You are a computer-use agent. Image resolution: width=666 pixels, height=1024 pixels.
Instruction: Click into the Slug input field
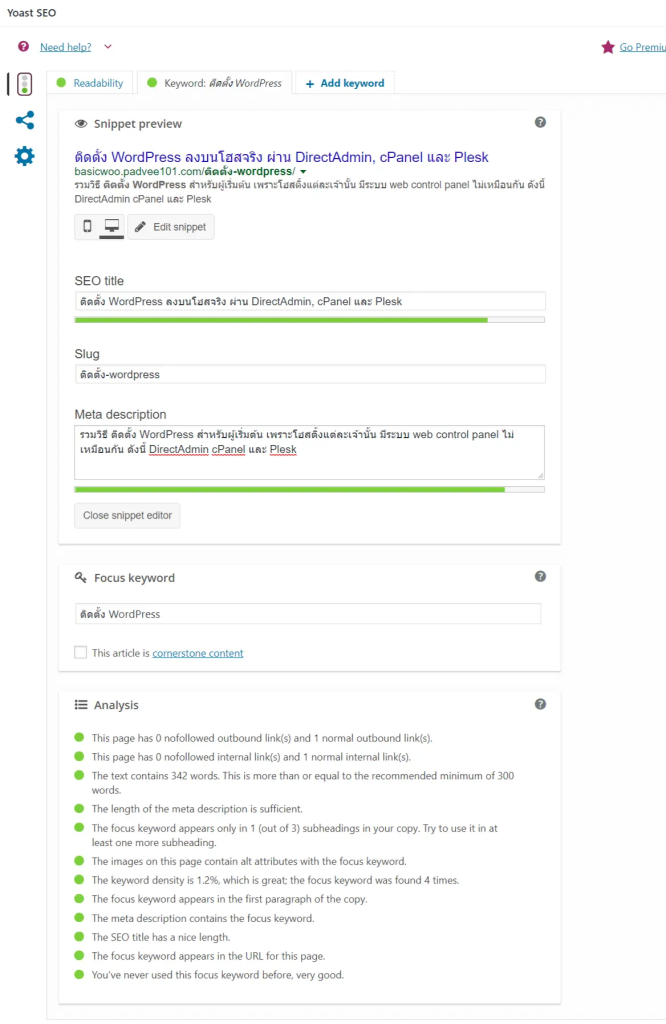(x=309, y=374)
